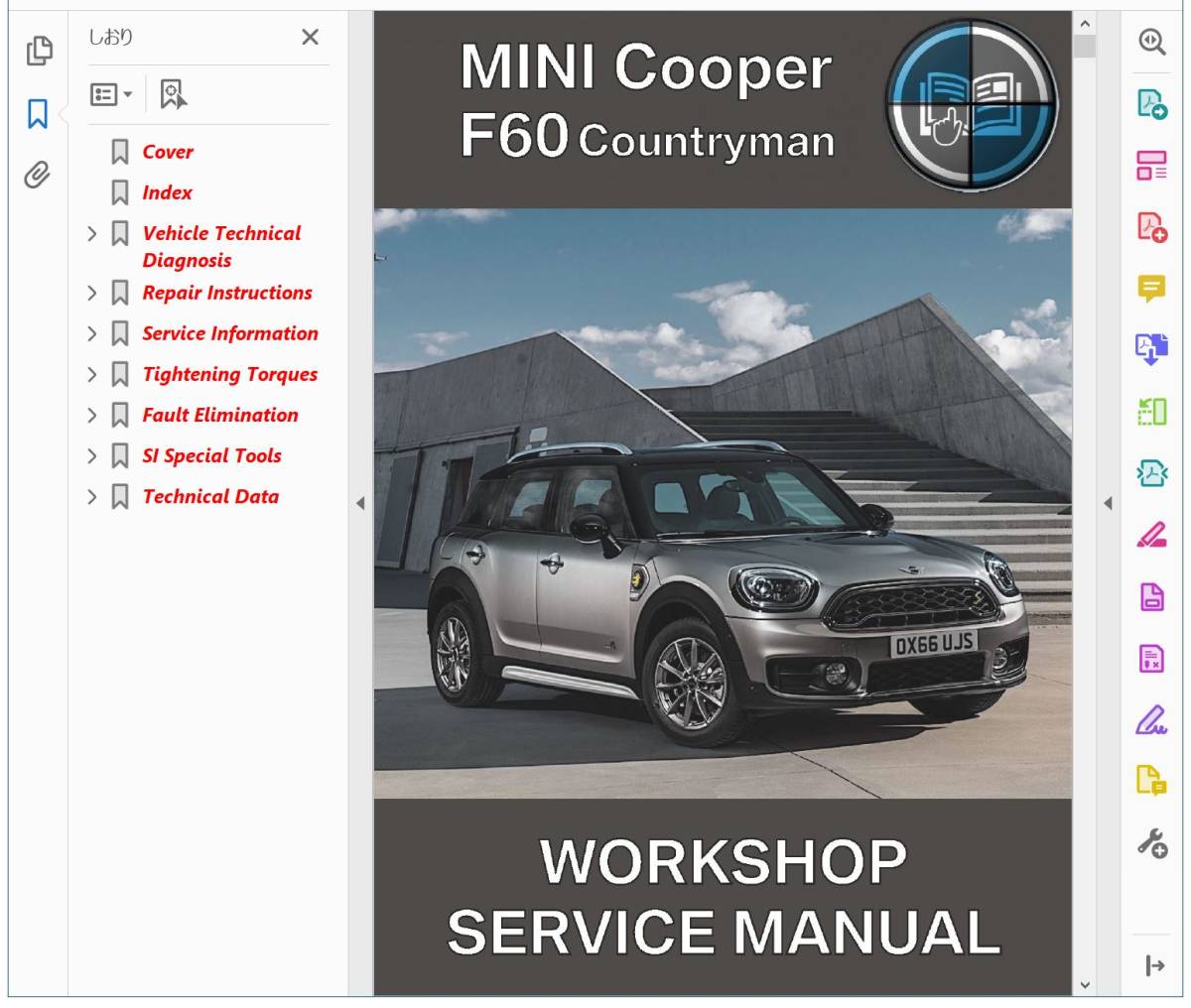Collapse the tools sidebar arrow button

point(1154,965)
